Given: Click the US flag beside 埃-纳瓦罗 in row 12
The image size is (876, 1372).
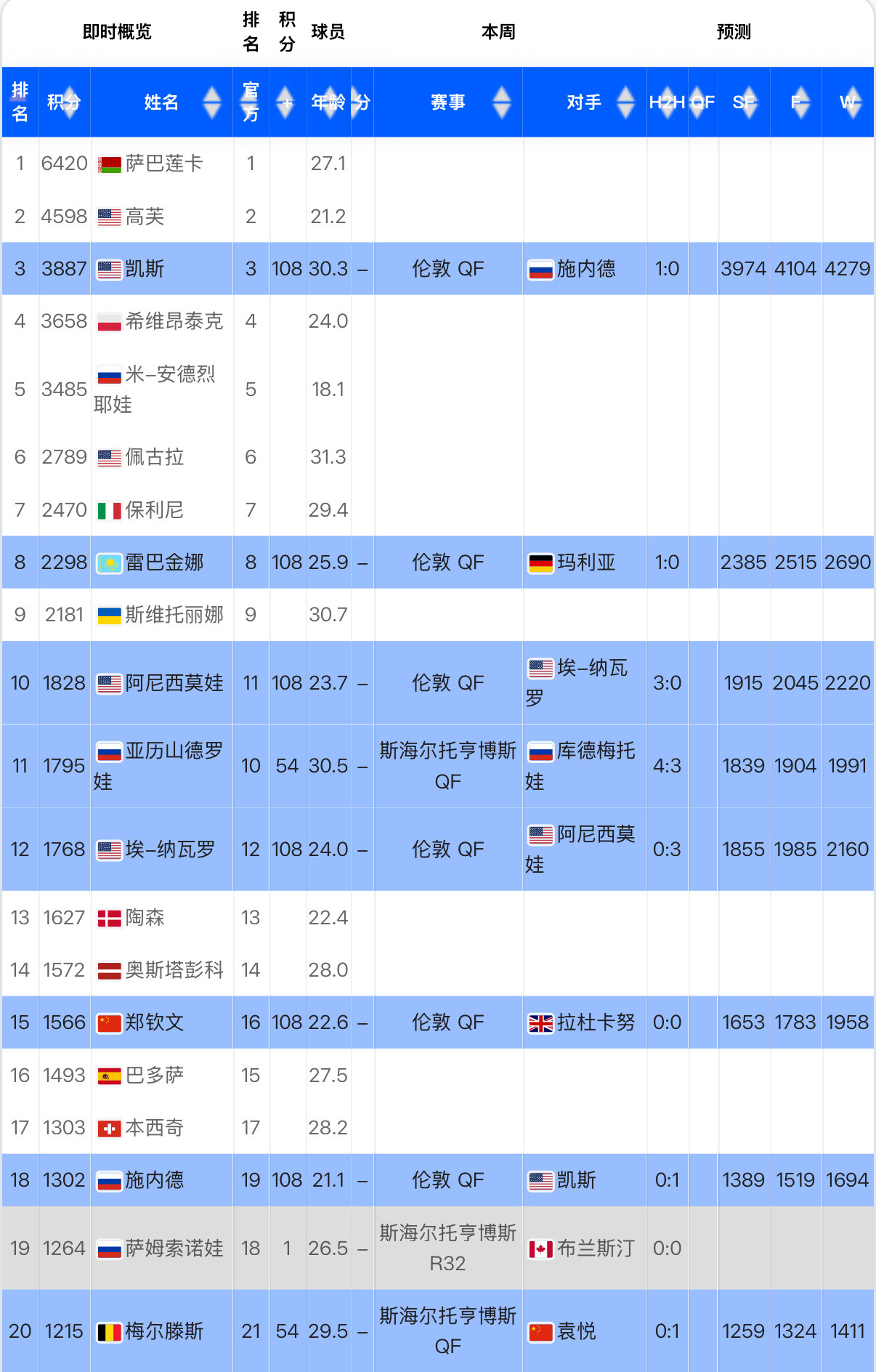Looking at the screenshot, I should 110,850.
